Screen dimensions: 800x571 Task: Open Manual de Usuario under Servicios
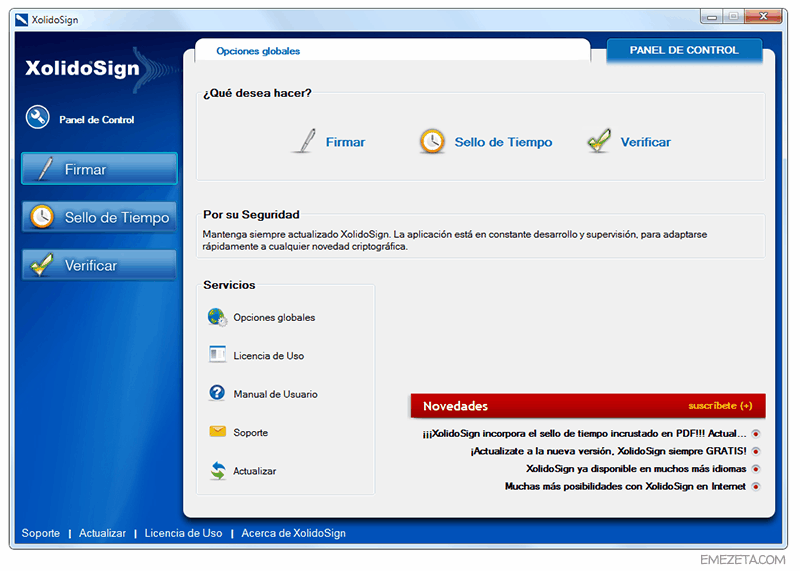[x=275, y=394]
